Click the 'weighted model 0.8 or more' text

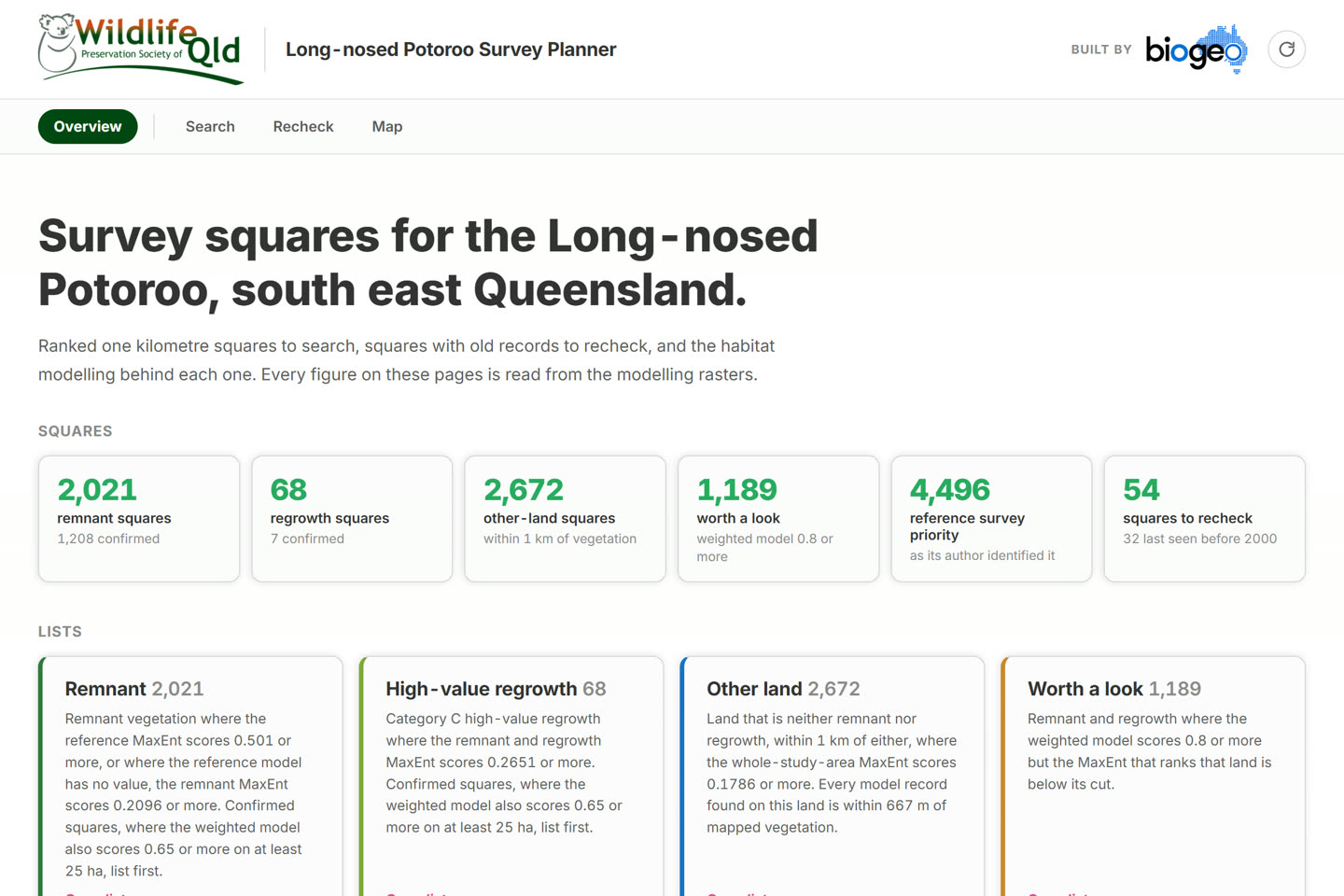coord(765,548)
